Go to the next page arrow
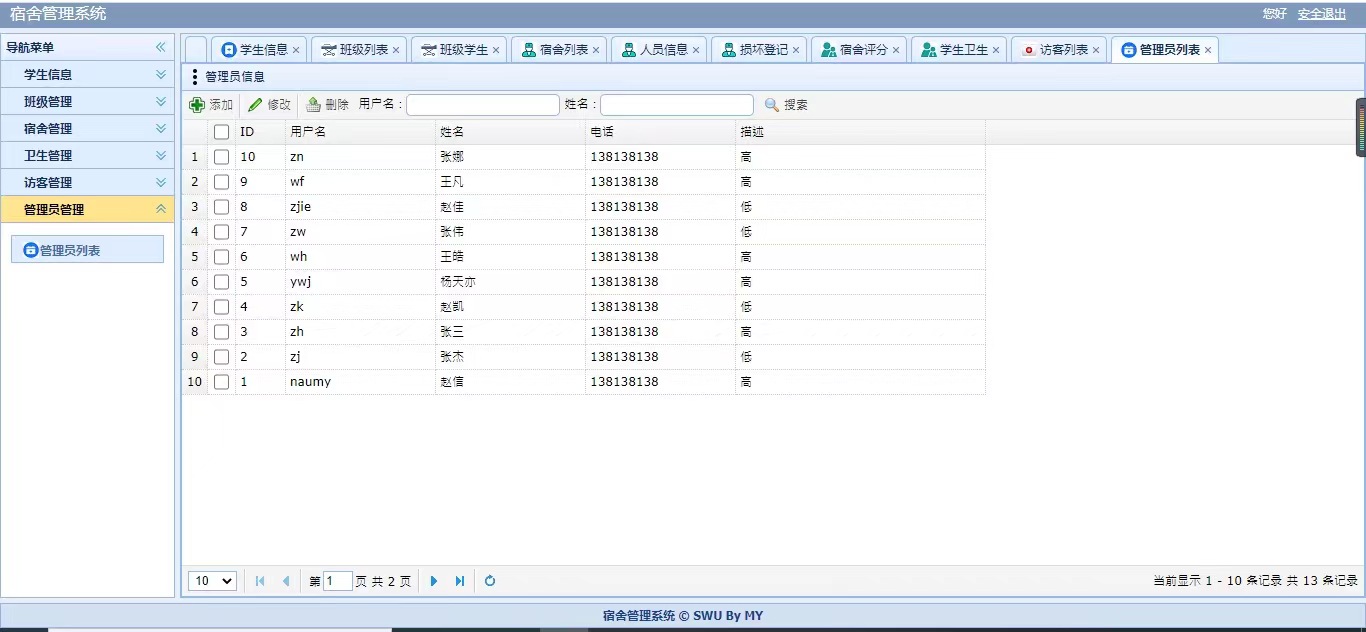 coord(434,581)
